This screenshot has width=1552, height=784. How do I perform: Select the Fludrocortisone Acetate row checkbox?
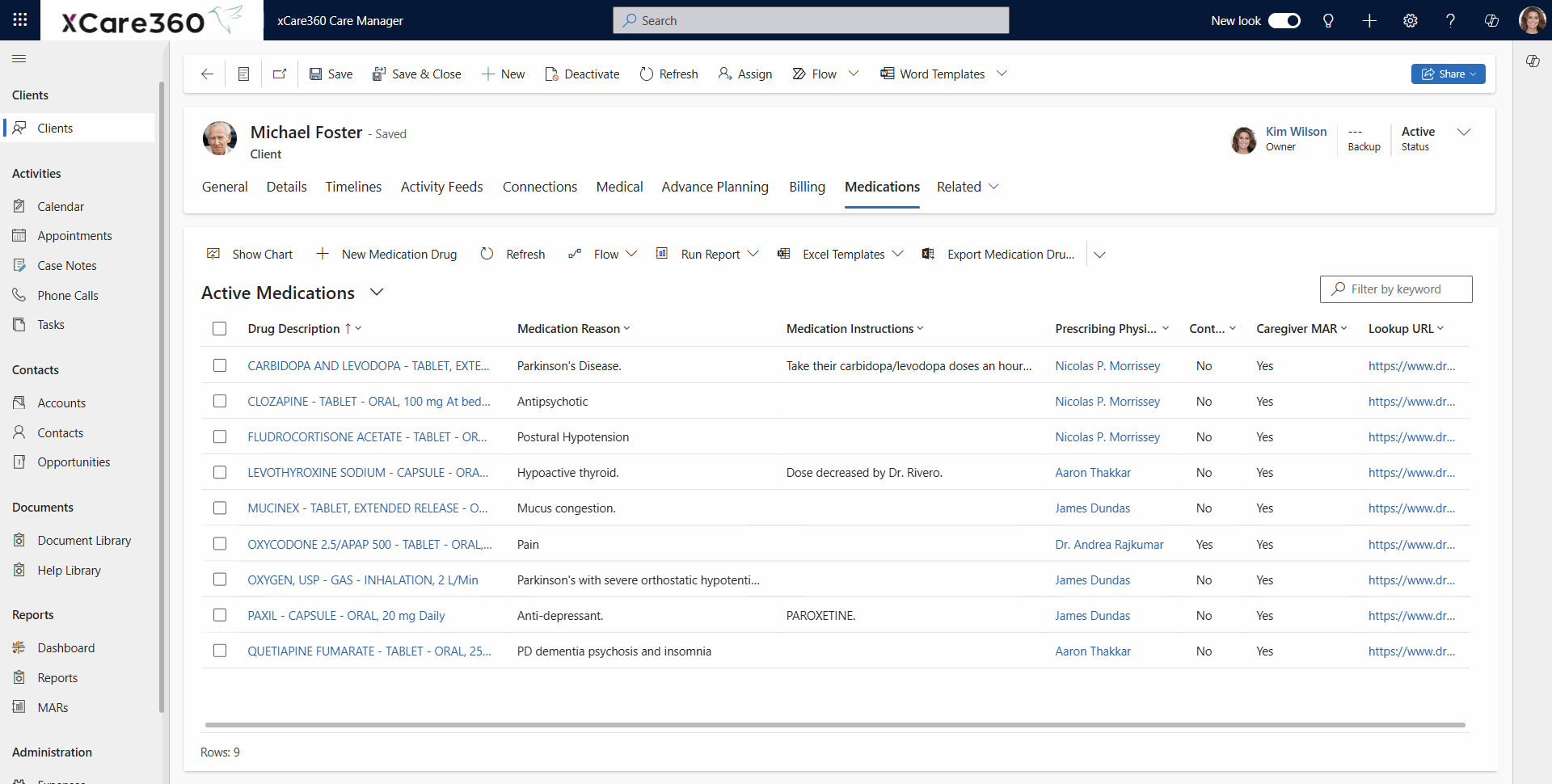[x=220, y=436]
